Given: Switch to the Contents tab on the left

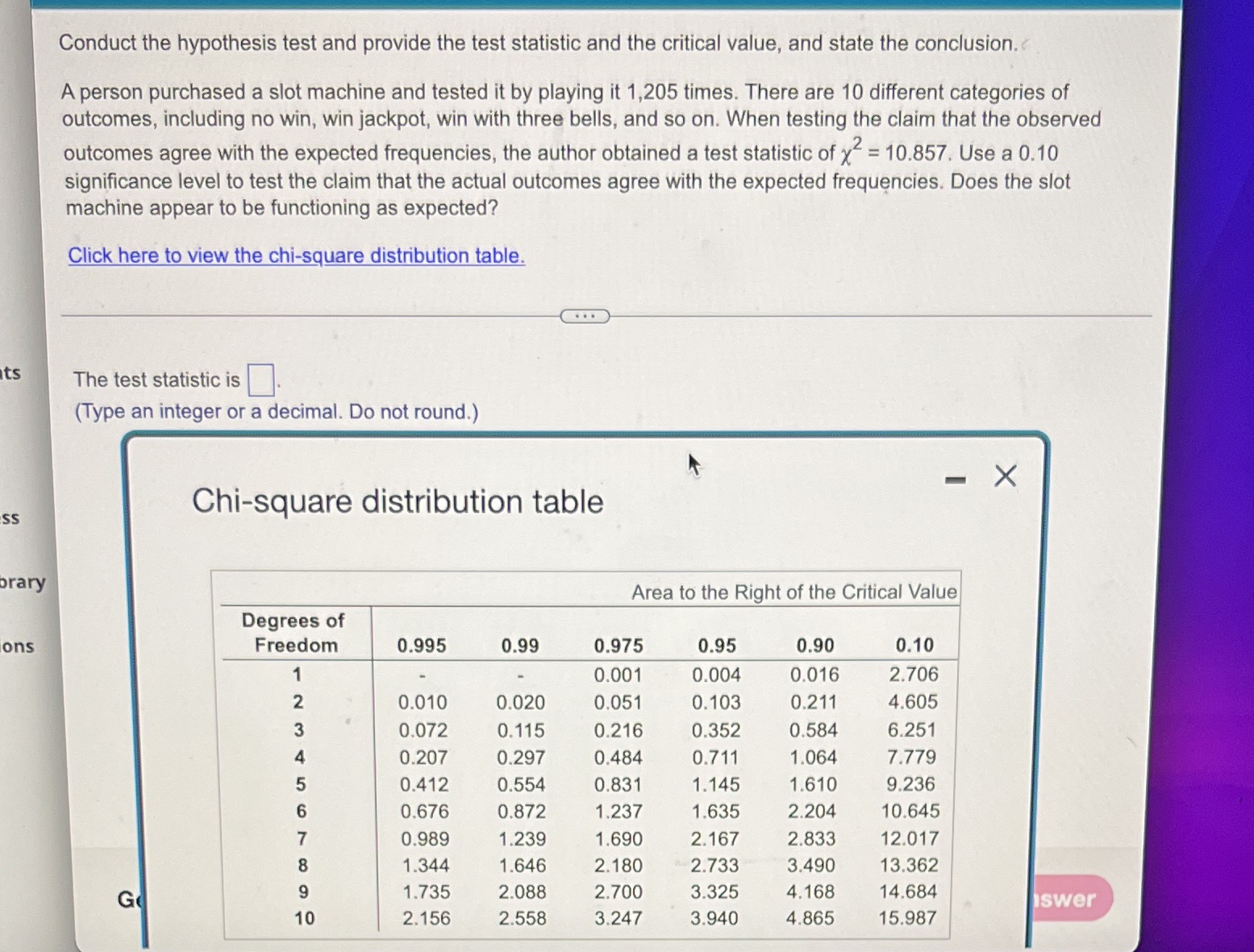Looking at the screenshot, I should click(14, 372).
